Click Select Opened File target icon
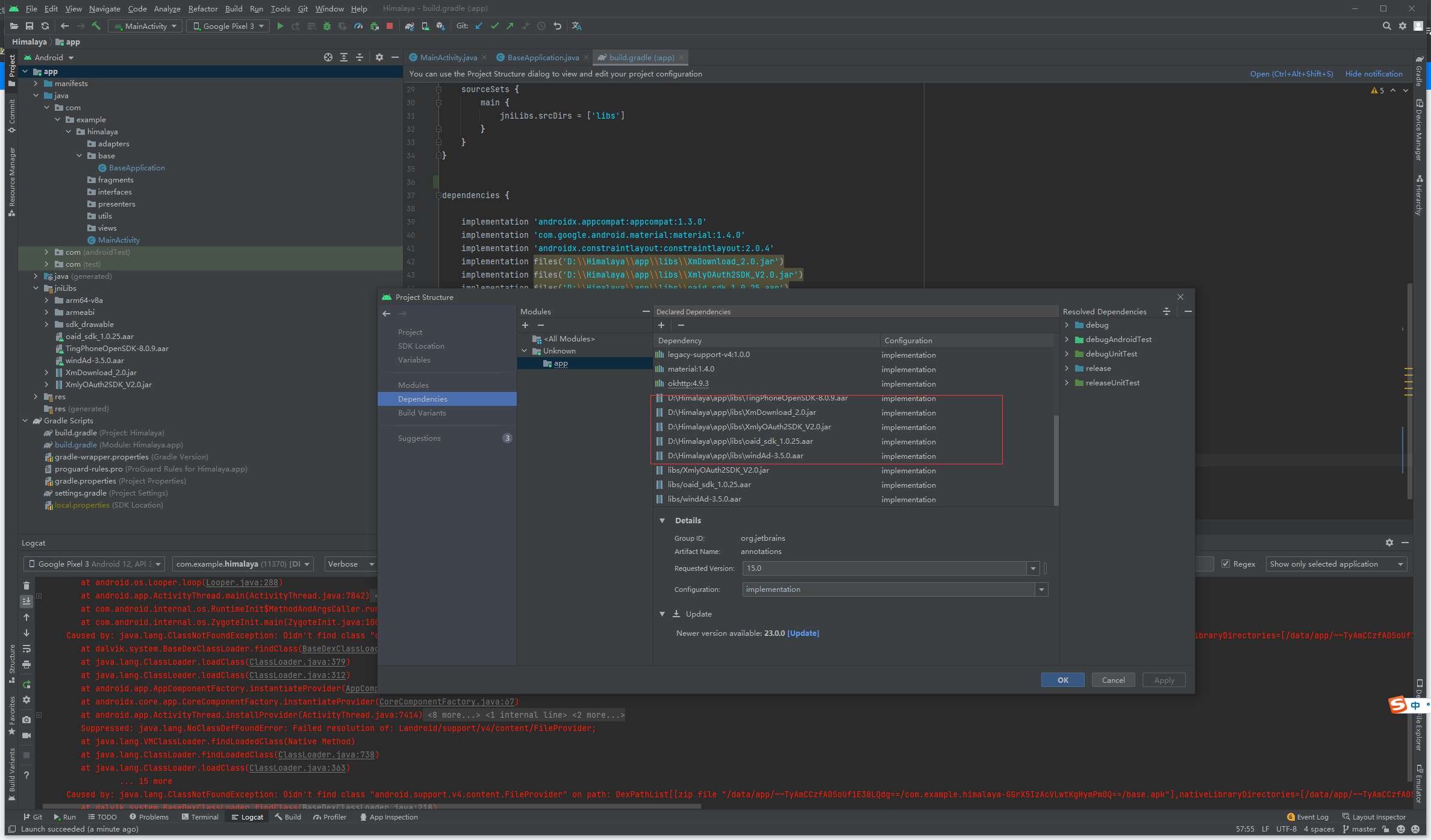This screenshot has width=1431, height=840. [x=328, y=57]
